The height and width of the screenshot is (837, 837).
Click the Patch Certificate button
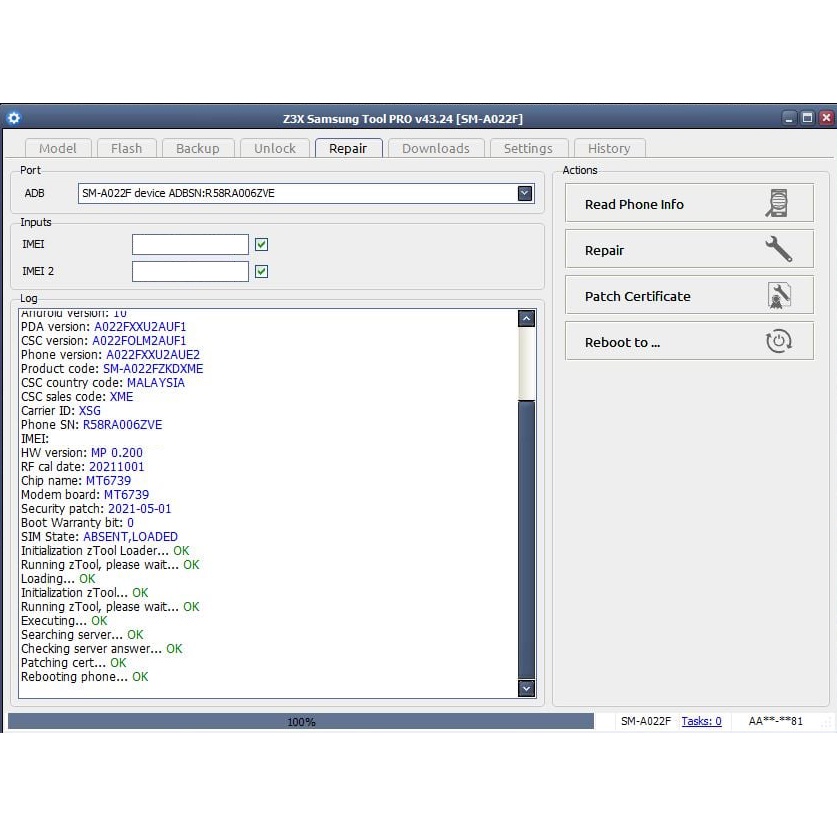tap(689, 295)
